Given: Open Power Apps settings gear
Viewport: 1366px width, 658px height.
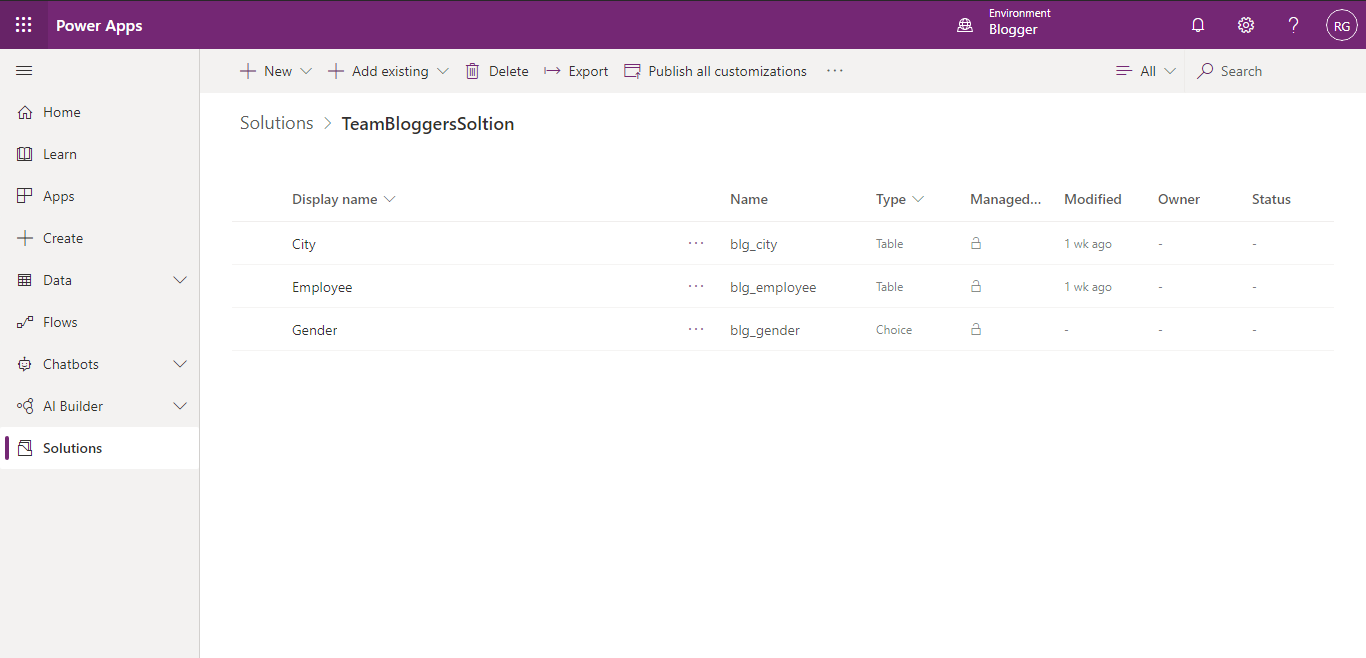Looking at the screenshot, I should tap(1245, 24).
